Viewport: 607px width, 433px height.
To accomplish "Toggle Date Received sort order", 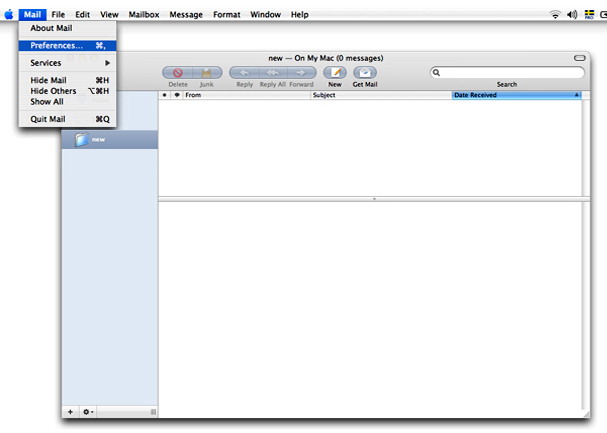I will pyautogui.click(x=516, y=95).
